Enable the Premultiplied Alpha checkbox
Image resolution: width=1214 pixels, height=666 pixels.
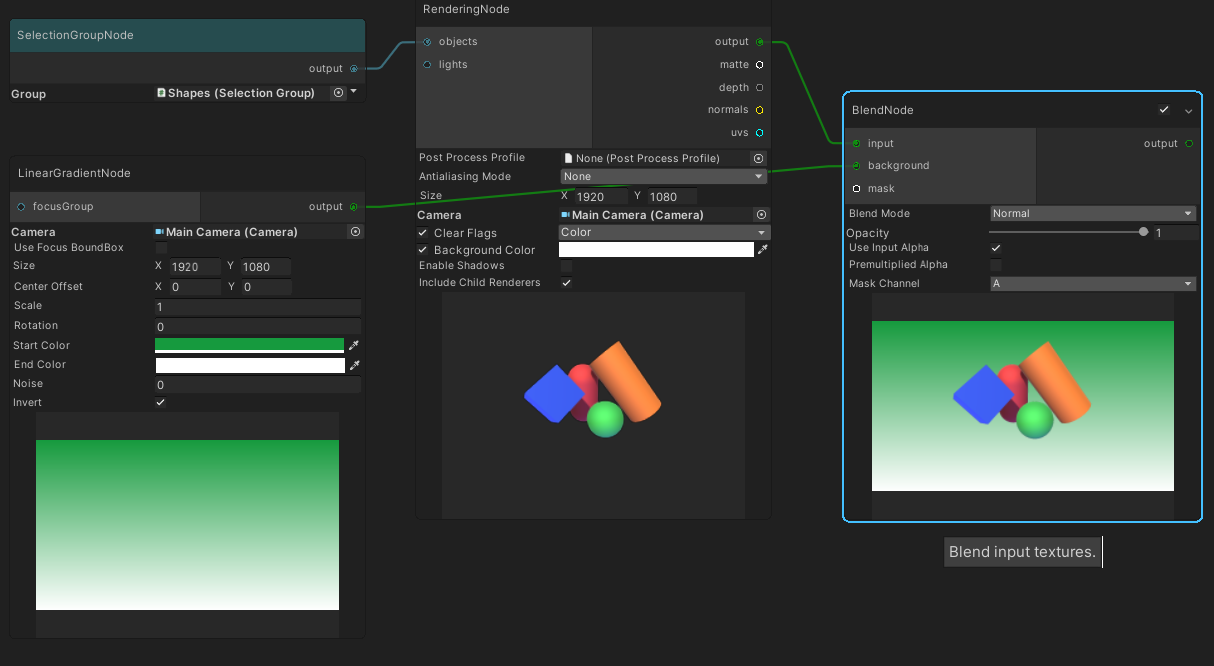[996, 264]
